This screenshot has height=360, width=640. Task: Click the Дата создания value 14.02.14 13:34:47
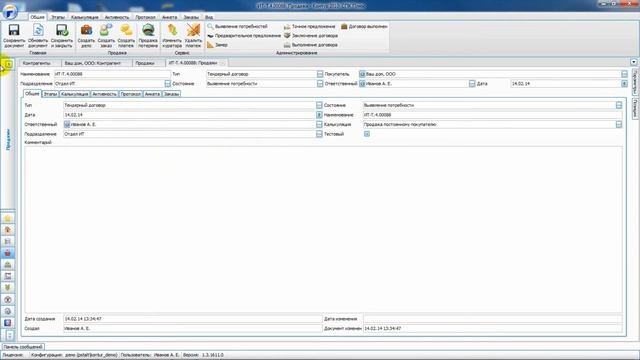(x=83, y=319)
